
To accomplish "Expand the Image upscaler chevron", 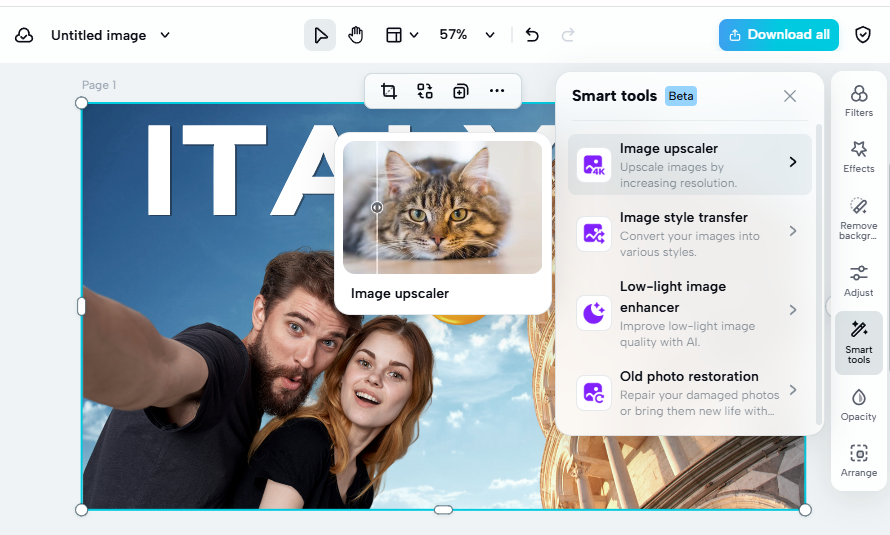I will tap(793, 162).
